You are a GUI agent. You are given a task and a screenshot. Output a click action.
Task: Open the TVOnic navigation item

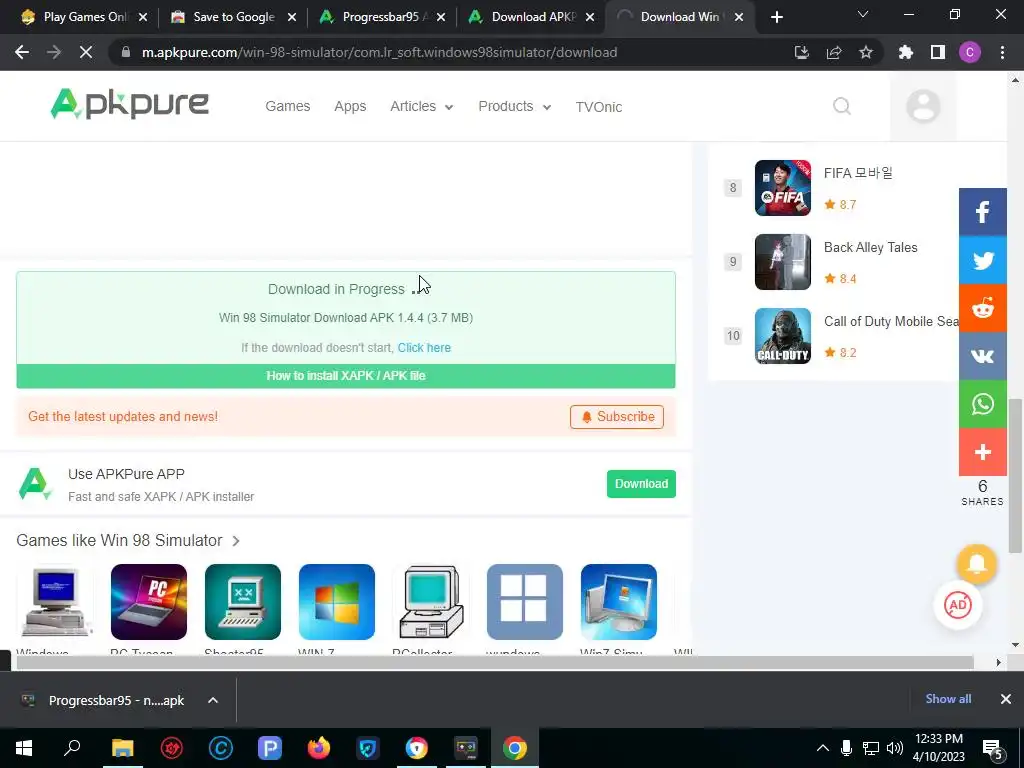click(x=599, y=107)
